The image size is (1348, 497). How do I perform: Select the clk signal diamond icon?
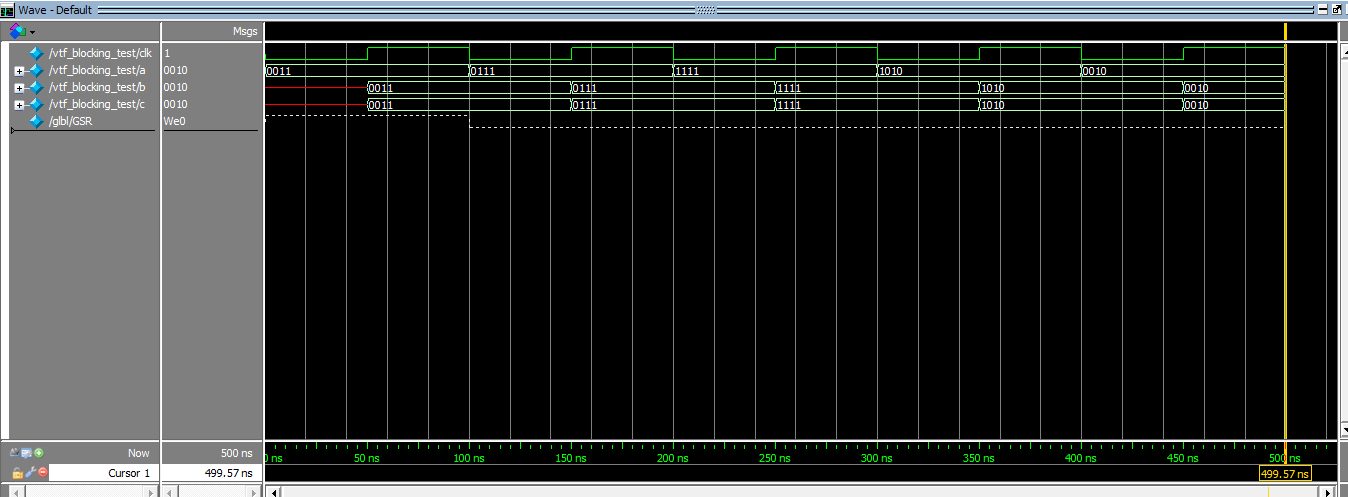click(x=37, y=53)
